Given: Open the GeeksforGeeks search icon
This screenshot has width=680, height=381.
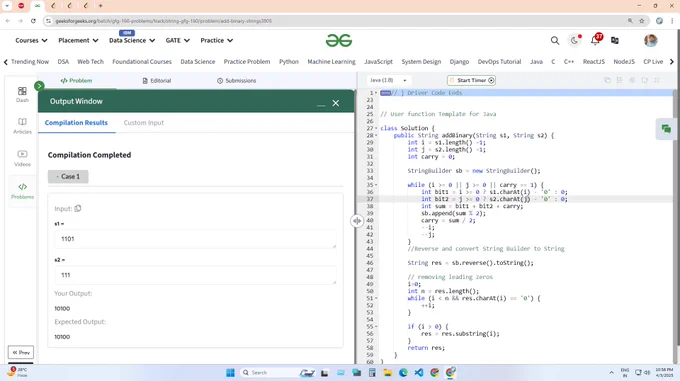Looking at the screenshot, I should point(555,40).
